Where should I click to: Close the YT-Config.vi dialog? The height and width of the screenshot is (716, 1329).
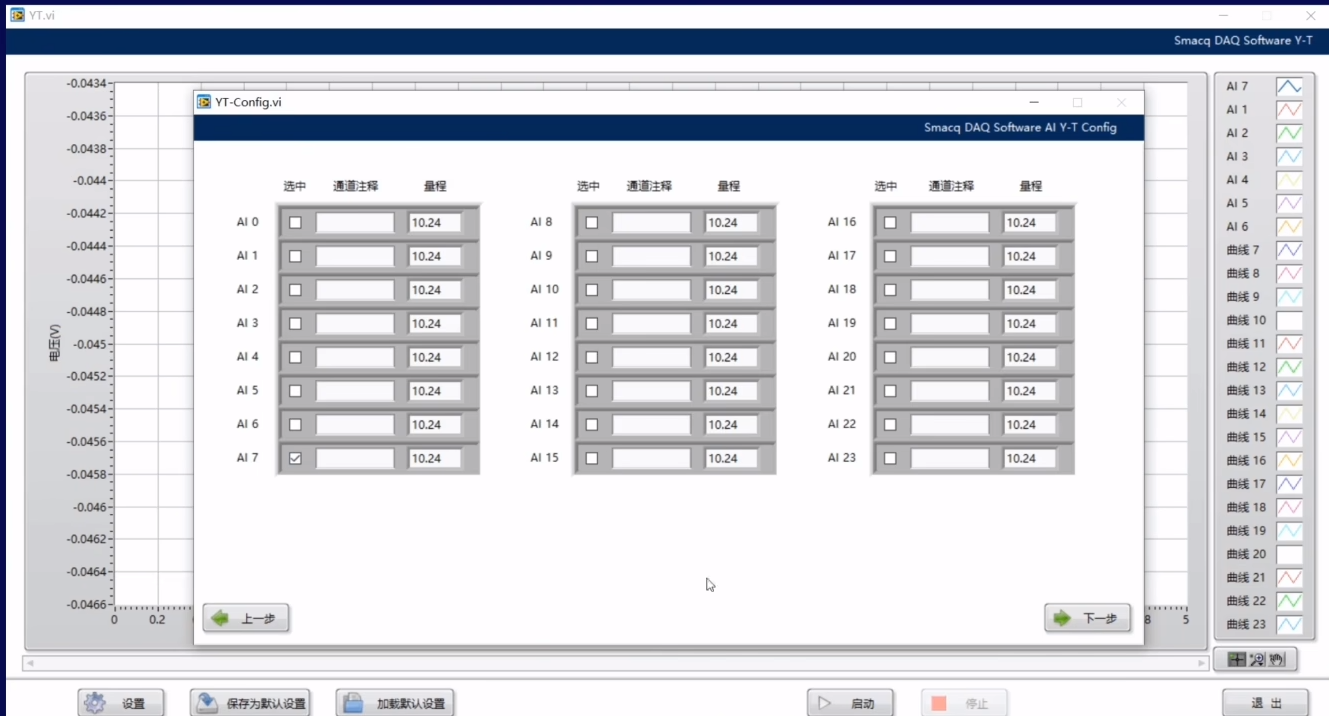pyautogui.click(x=1121, y=102)
